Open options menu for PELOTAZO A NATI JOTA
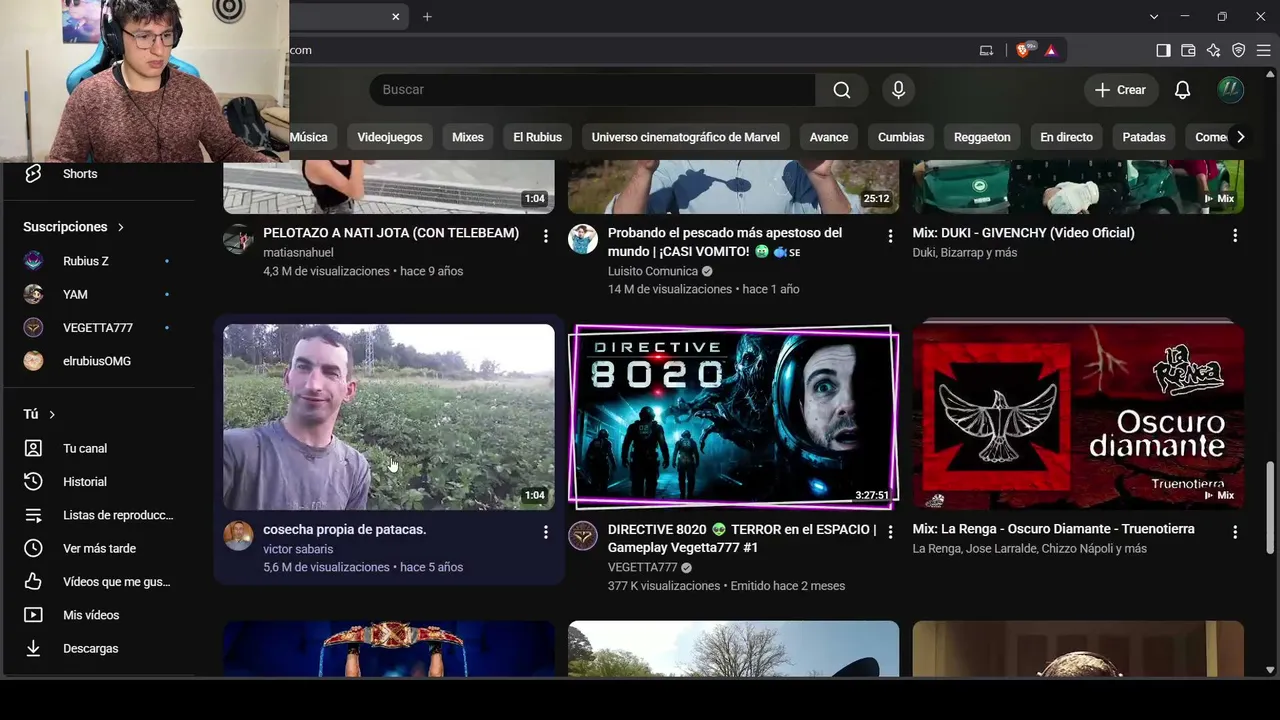 click(x=545, y=236)
